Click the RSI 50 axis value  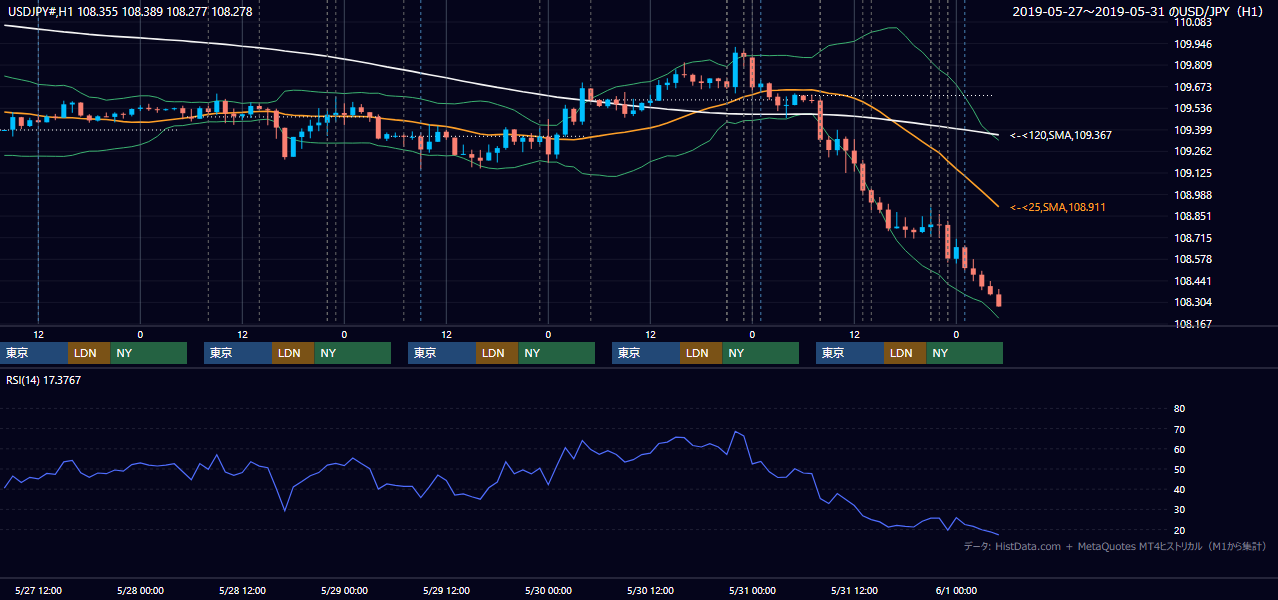coord(1179,469)
